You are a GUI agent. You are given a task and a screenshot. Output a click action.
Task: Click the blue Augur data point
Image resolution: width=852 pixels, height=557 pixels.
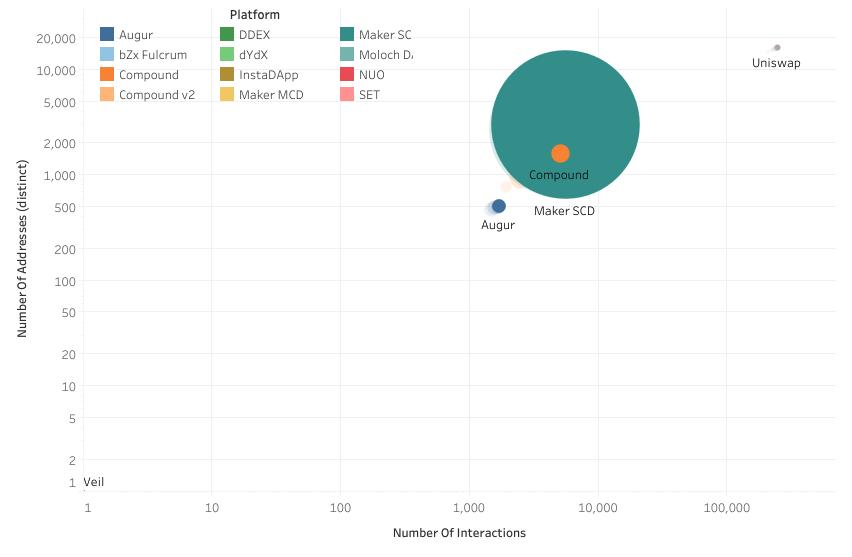pyautogui.click(x=499, y=206)
